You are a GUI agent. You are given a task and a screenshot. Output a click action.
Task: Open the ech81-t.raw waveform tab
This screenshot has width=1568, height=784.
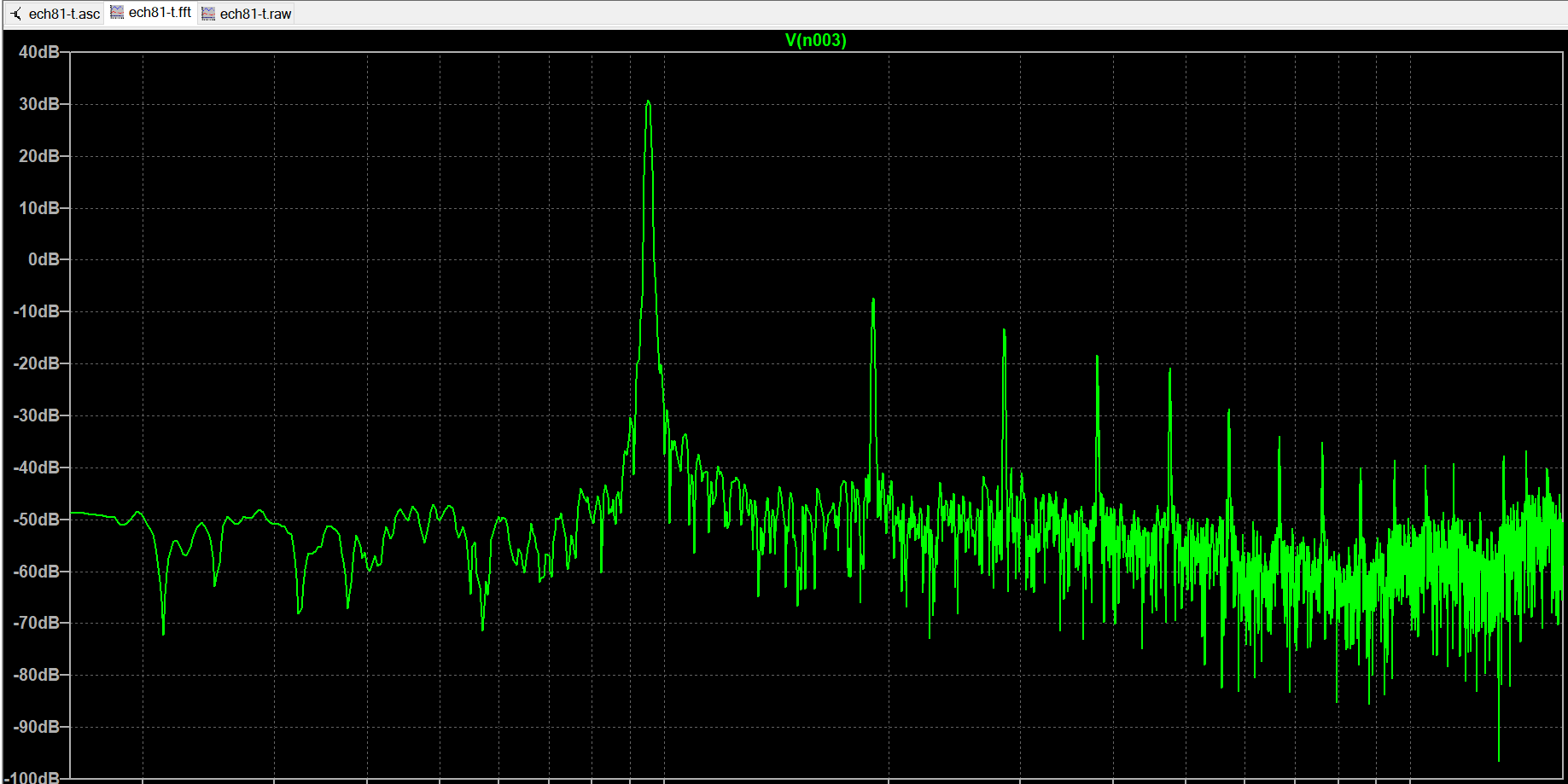click(x=247, y=14)
